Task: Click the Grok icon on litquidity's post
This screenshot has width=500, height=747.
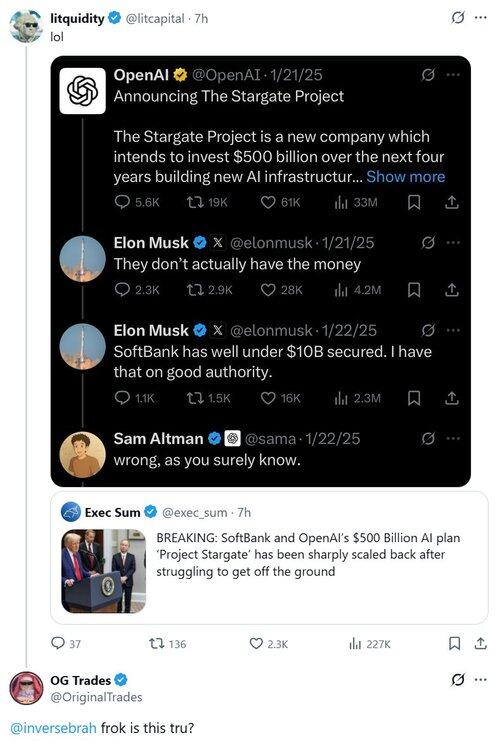Action: [458, 18]
